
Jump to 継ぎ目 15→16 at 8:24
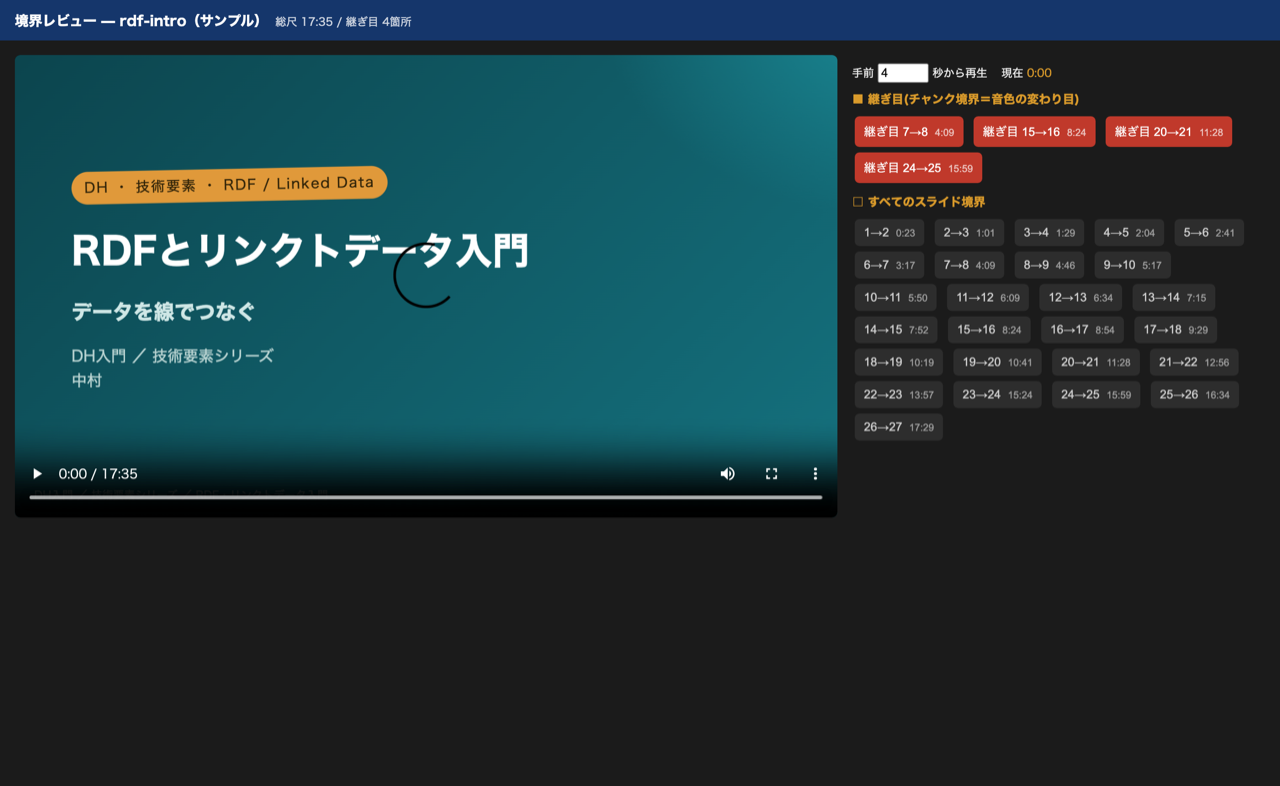(1034, 132)
